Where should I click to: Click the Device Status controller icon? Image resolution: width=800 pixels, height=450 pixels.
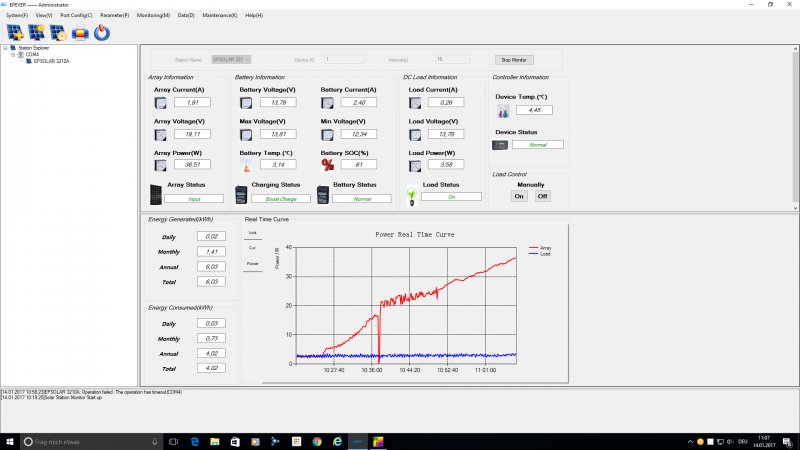(500, 145)
